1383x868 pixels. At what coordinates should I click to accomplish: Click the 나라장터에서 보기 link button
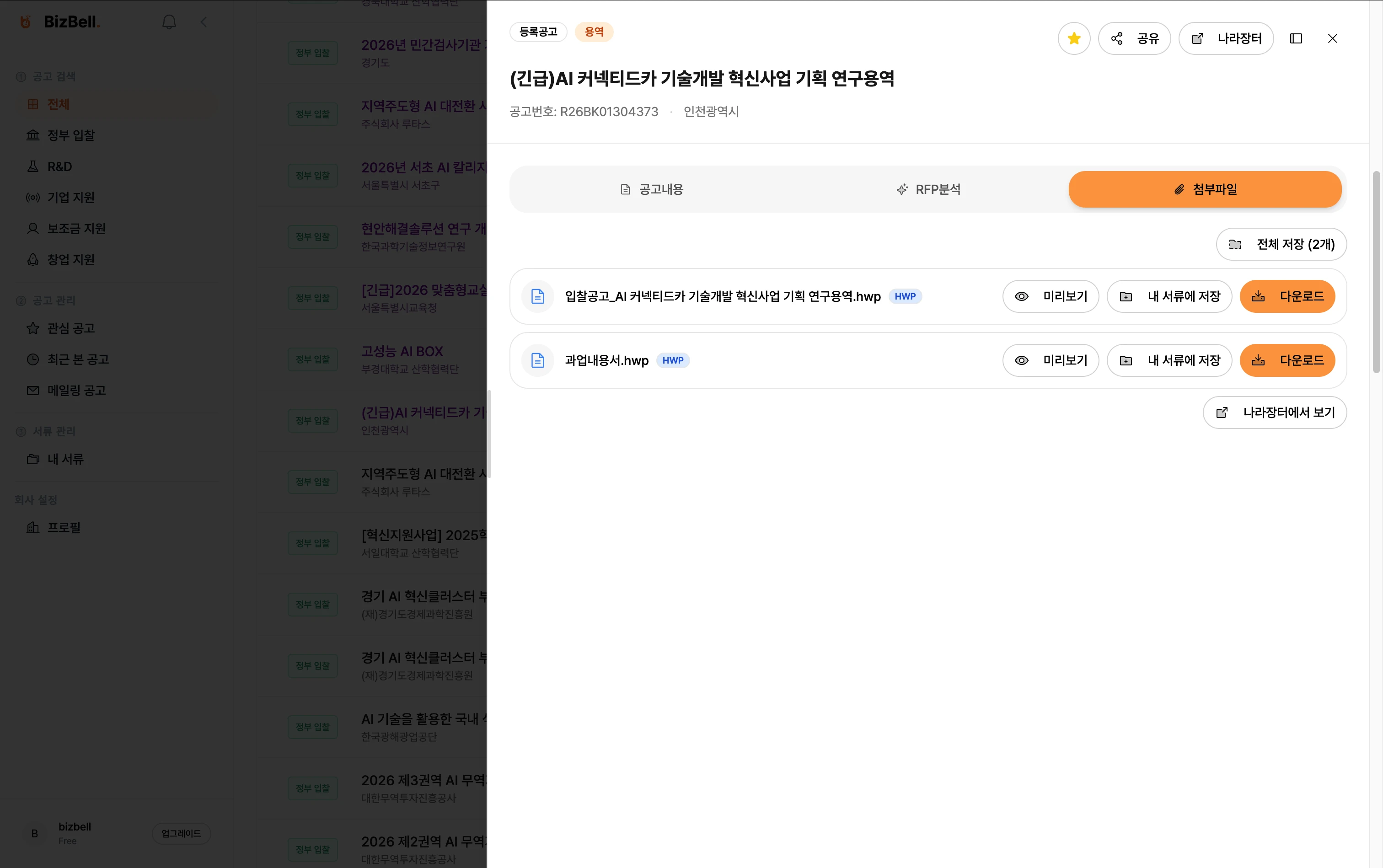tap(1275, 412)
